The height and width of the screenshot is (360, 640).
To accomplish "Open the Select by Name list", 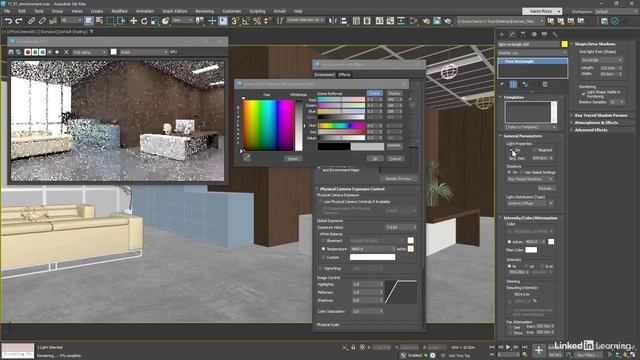I will click(99, 21).
